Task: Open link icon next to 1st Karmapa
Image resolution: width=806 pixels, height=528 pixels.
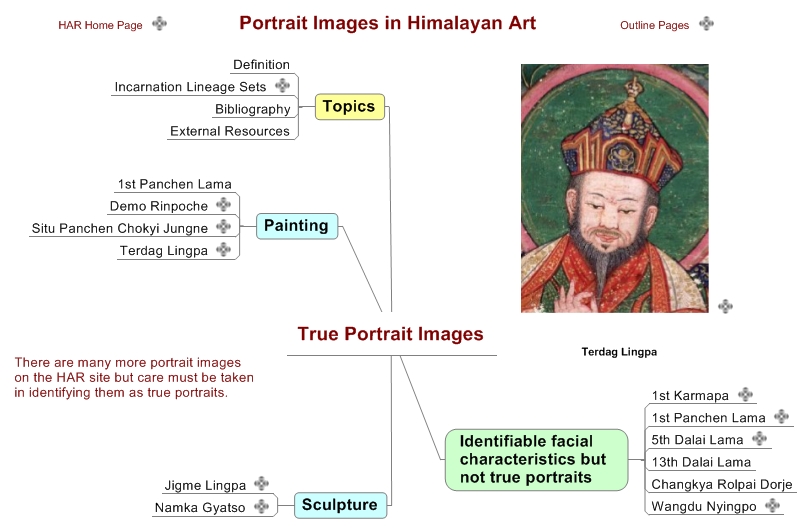Action: [x=745, y=394]
